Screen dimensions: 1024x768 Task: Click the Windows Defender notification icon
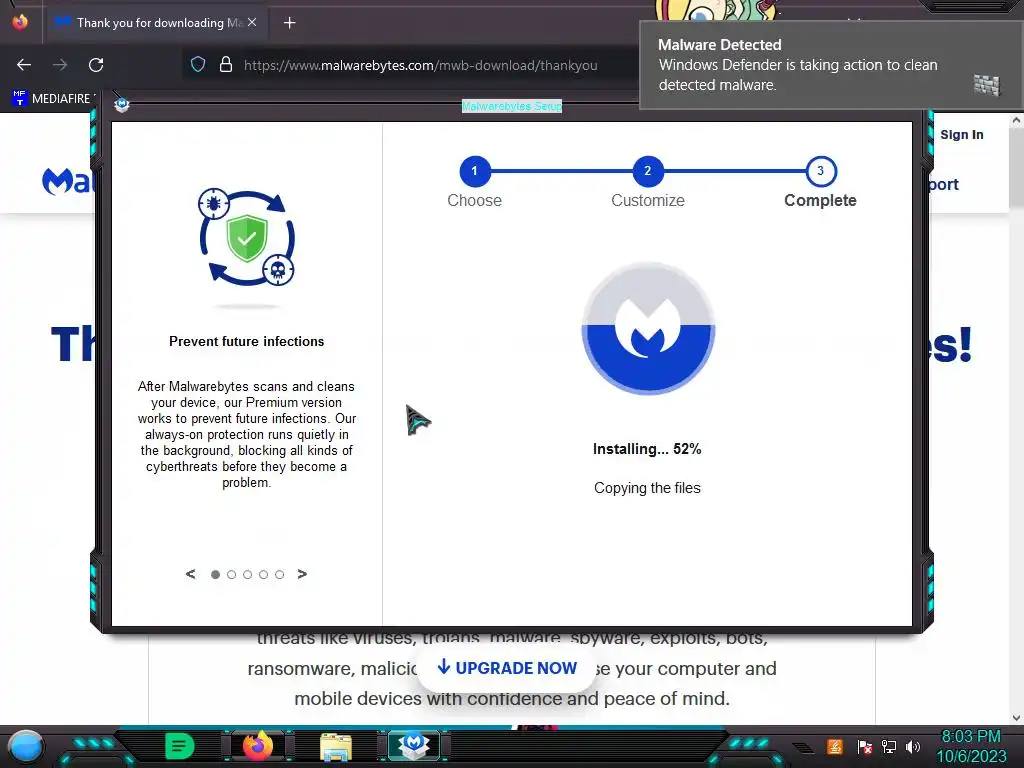tap(987, 85)
